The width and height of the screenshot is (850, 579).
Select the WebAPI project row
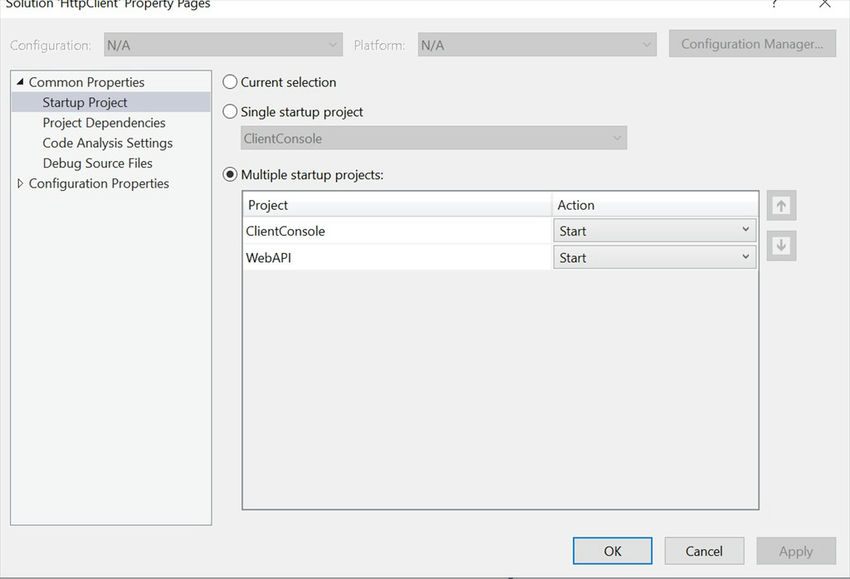(397, 258)
